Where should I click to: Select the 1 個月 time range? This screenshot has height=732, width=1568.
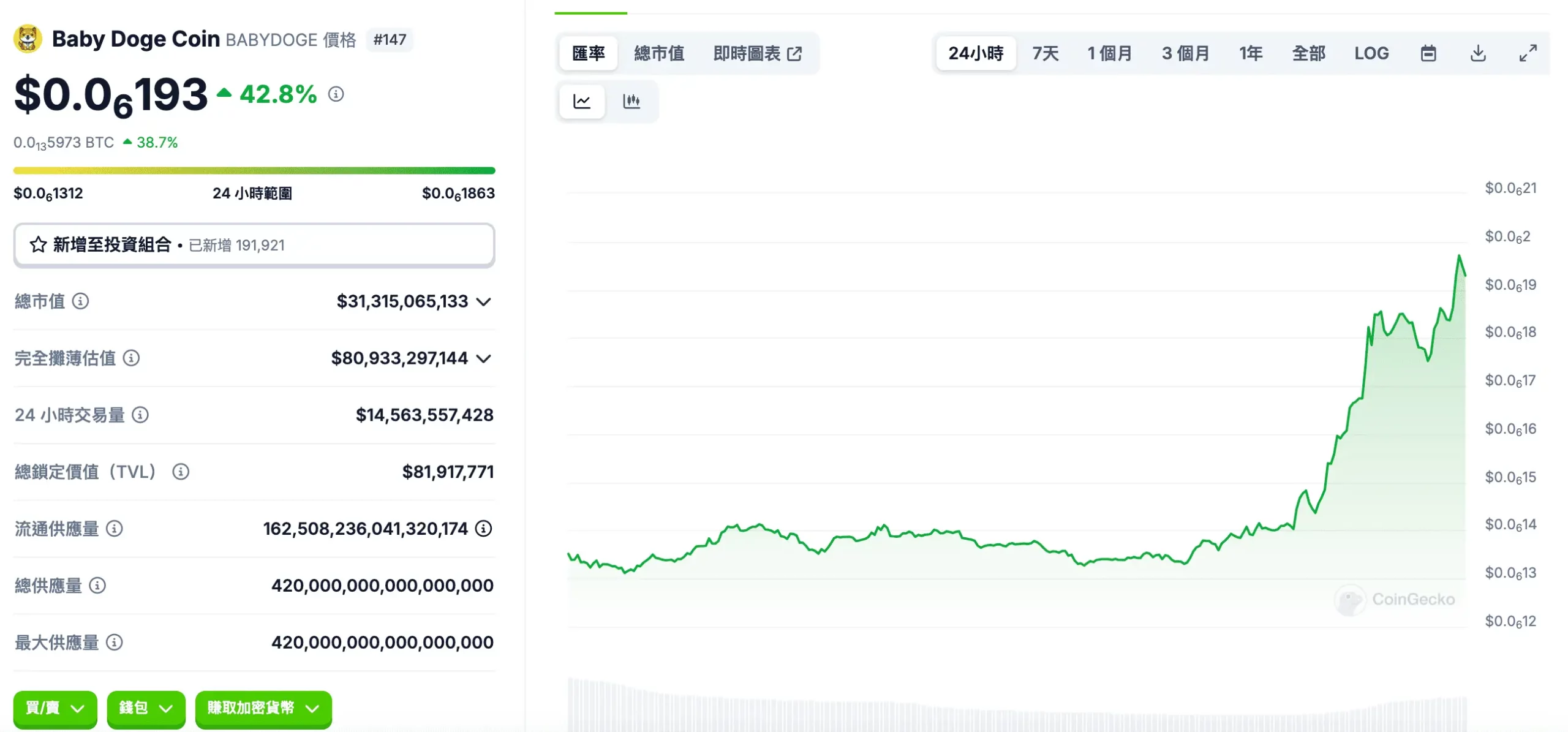1109,53
